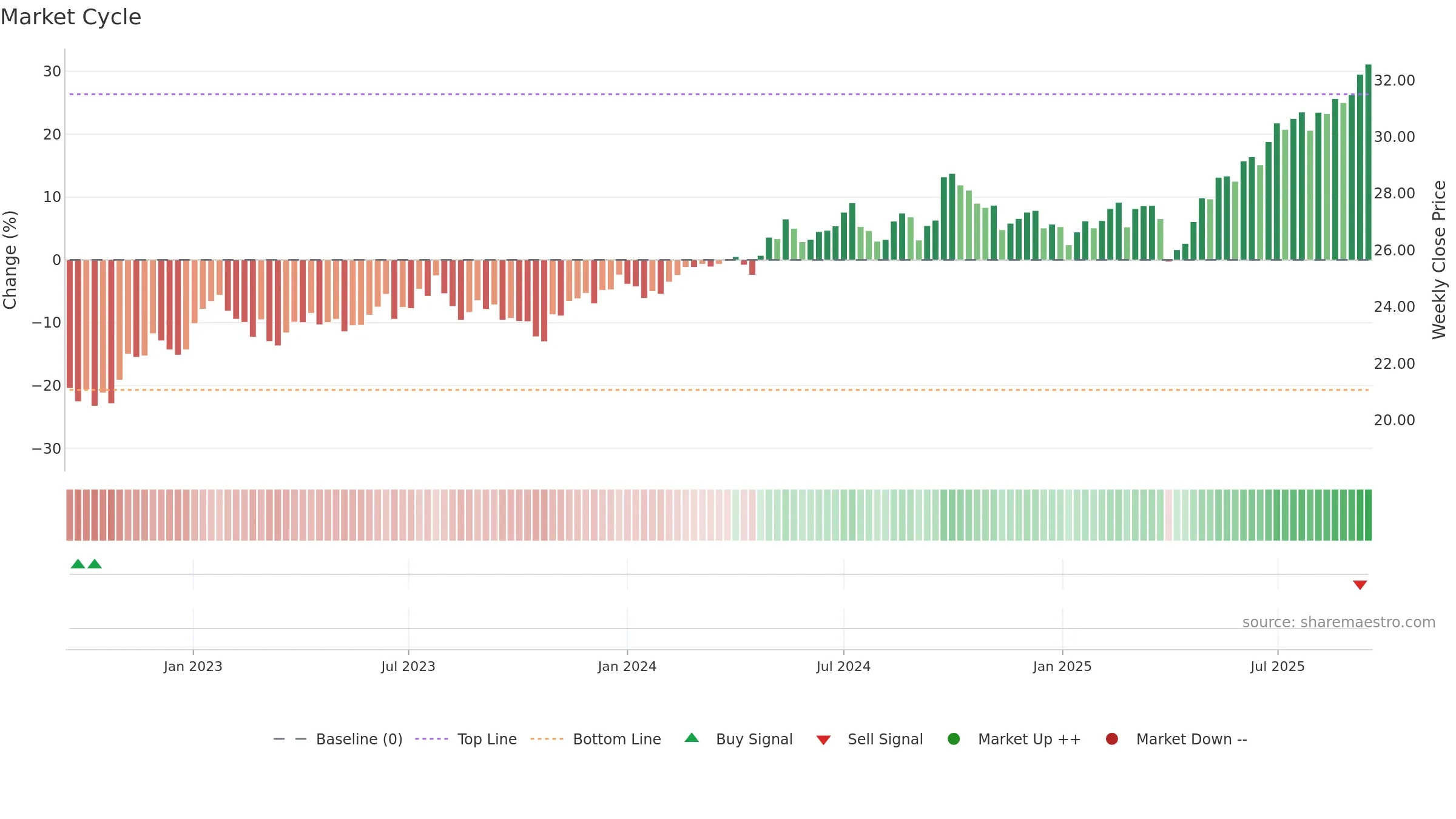Click the Baseline (0) legend entry
This screenshot has width=1456, height=819.
tap(338, 739)
